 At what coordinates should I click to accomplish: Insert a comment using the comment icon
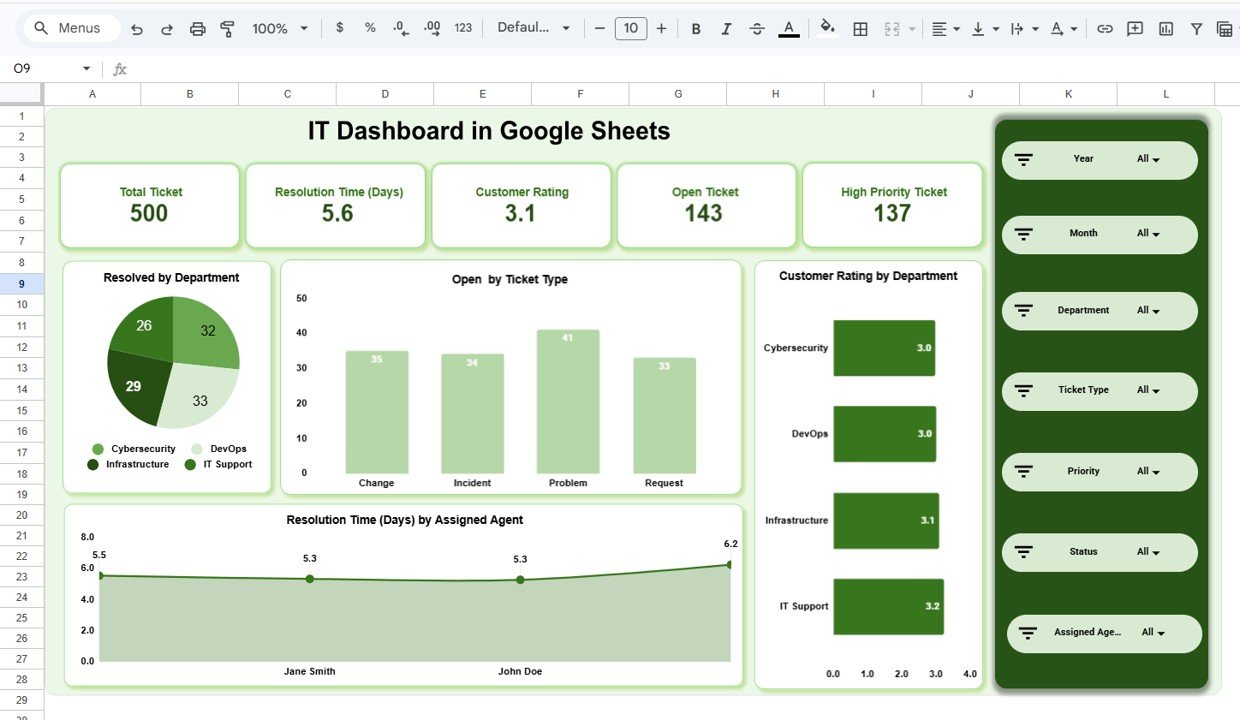[1135, 28]
